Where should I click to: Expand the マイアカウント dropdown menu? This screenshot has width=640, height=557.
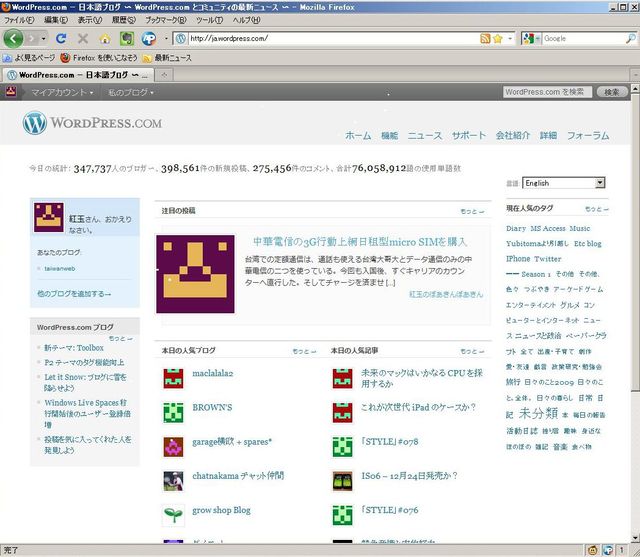pyautogui.click(x=62, y=92)
